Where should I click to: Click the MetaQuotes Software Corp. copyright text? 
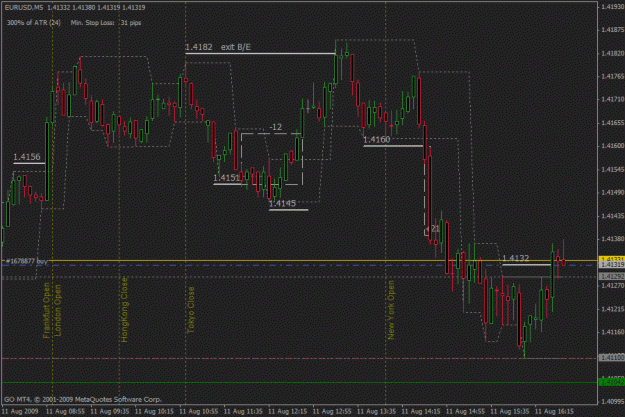(x=83, y=399)
